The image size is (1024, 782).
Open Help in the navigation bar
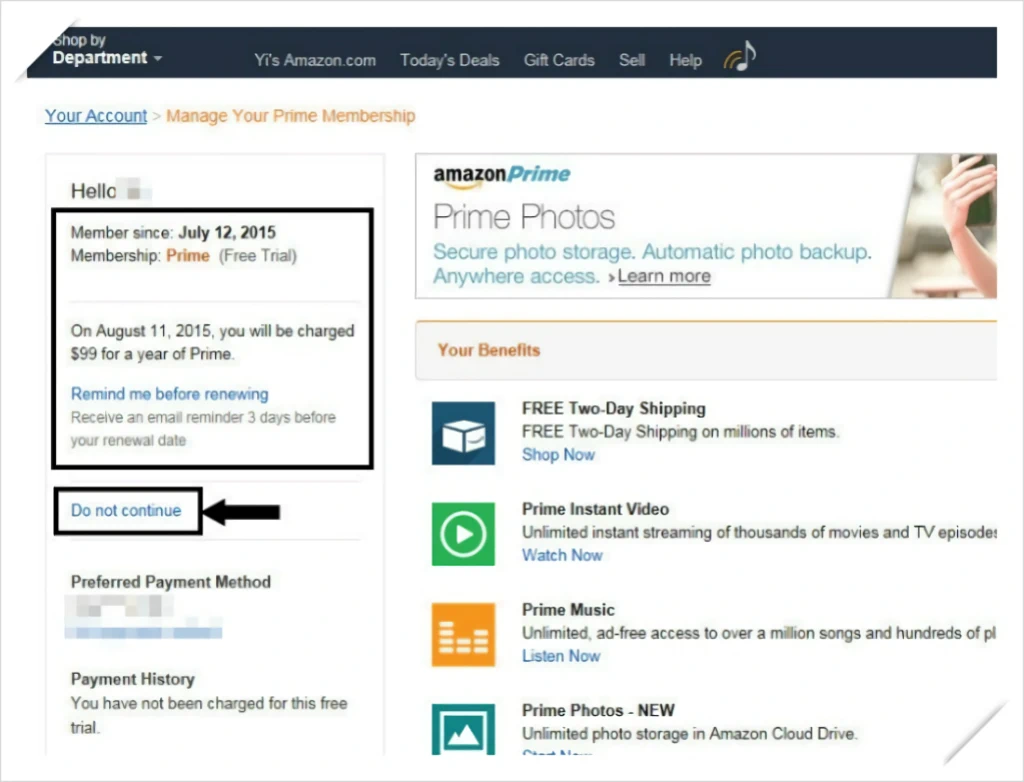(x=685, y=60)
